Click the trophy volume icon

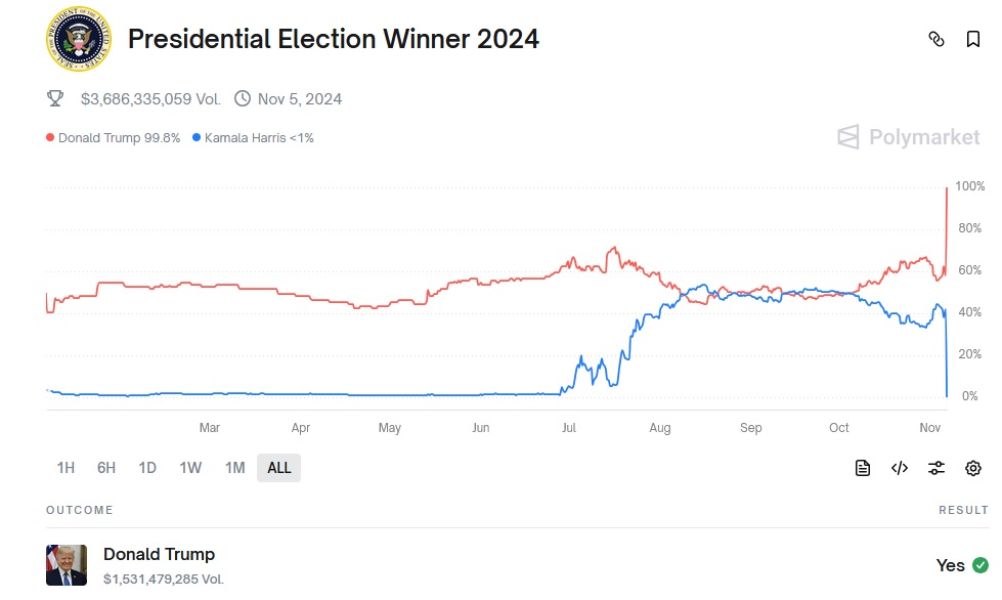[x=56, y=98]
